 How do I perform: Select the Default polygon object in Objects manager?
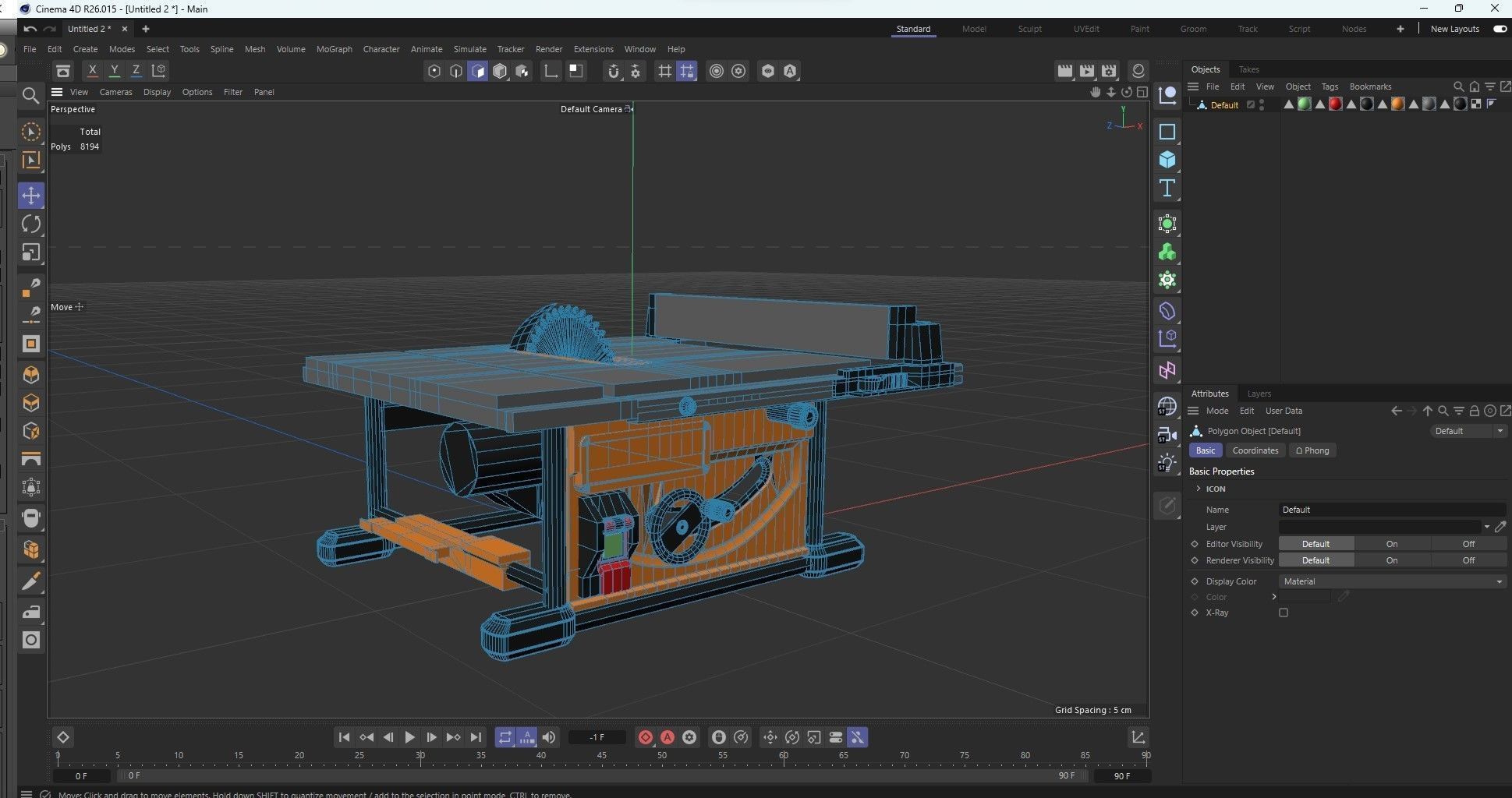pyautogui.click(x=1224, y=105)
